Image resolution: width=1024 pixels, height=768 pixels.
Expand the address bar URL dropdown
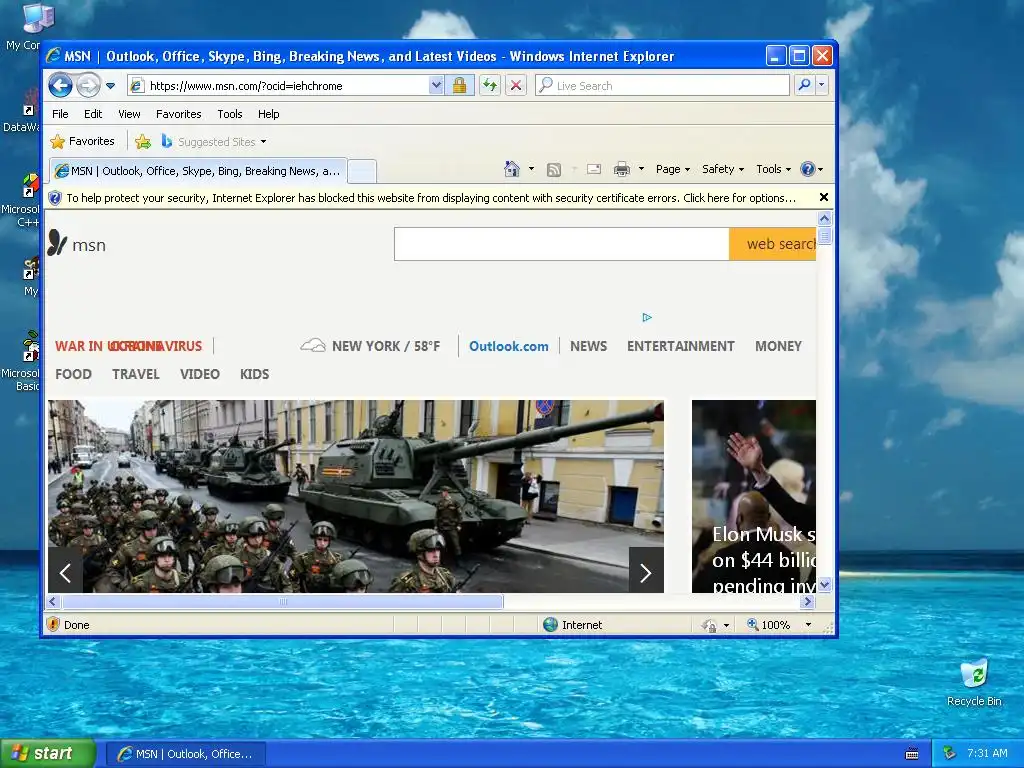[x=436, y=86]
